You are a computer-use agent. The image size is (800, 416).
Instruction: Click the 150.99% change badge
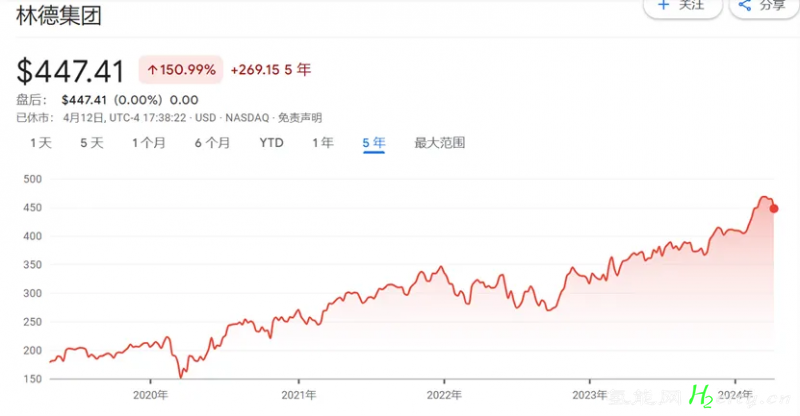click(181, 69)
